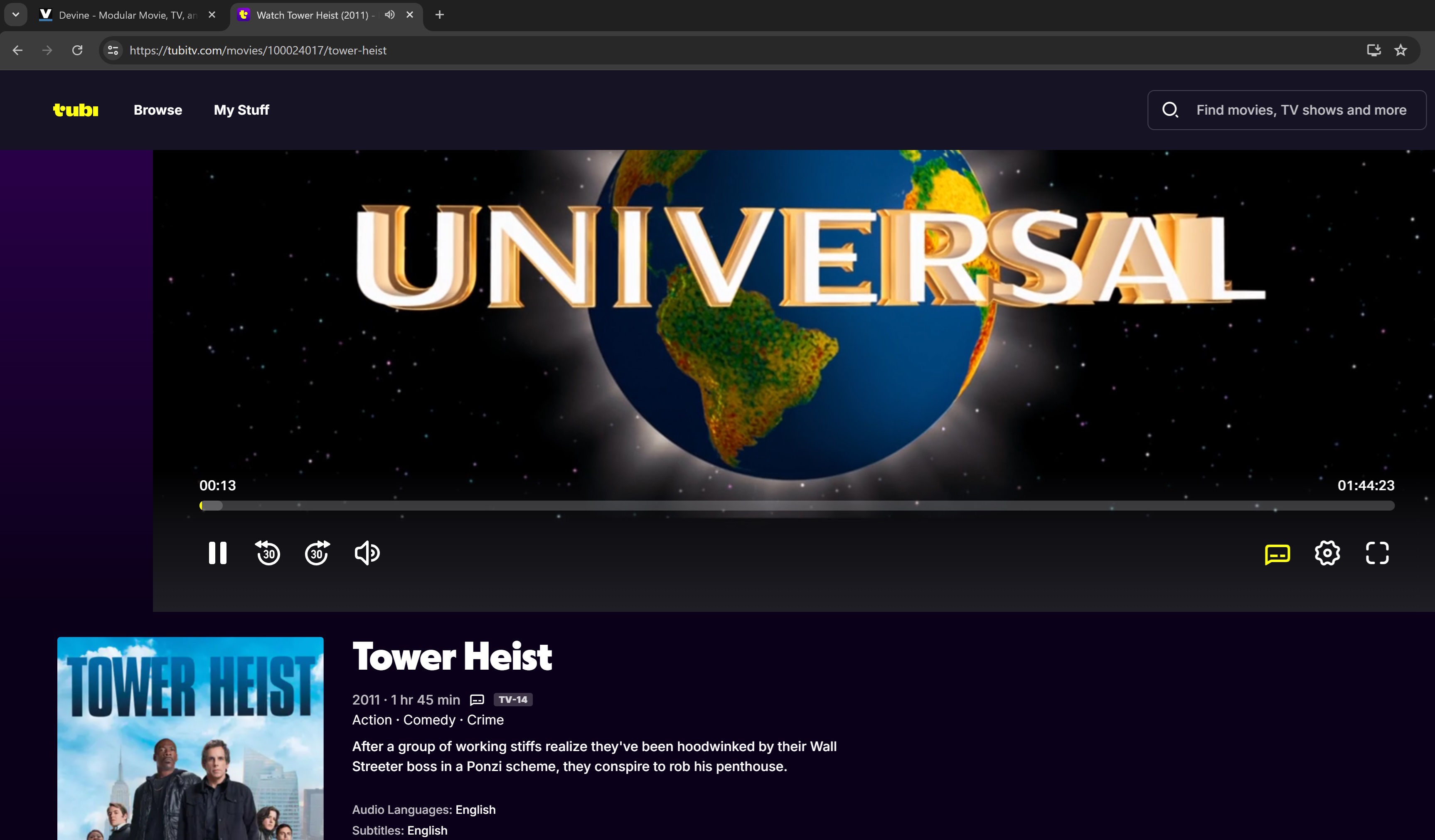Screen dimensions: 1435x840
Task: Click the Tower Heist poster thumbnail
Action: (190, 738)
